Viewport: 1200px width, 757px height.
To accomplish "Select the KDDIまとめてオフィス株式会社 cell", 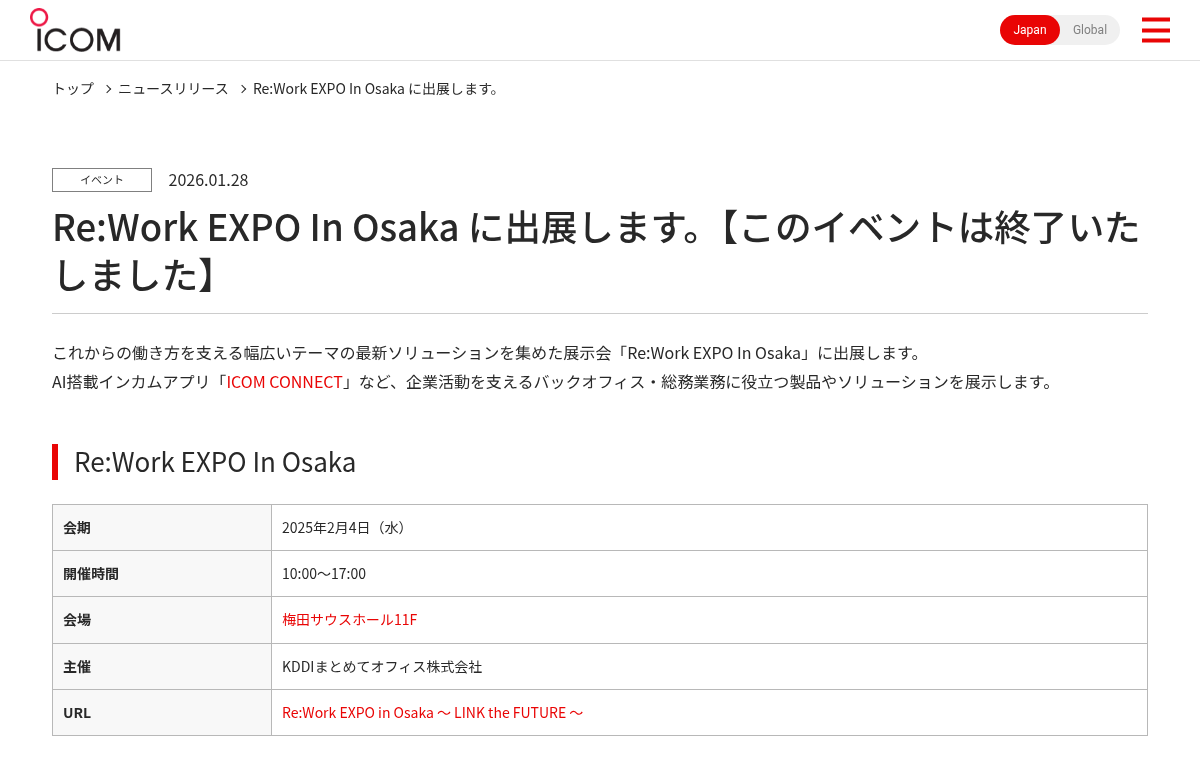I will click(709, 667).
